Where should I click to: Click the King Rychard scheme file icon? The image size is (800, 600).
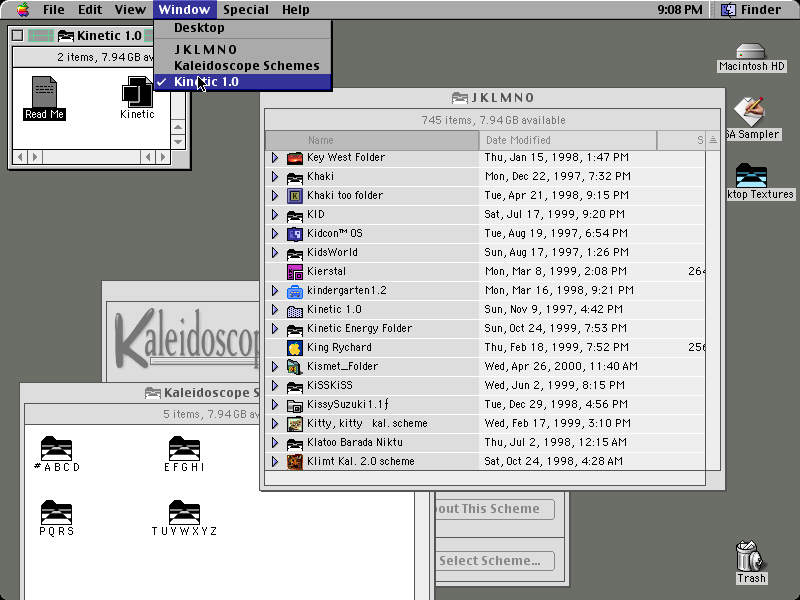pyautogui.click(x=295, y=348)
